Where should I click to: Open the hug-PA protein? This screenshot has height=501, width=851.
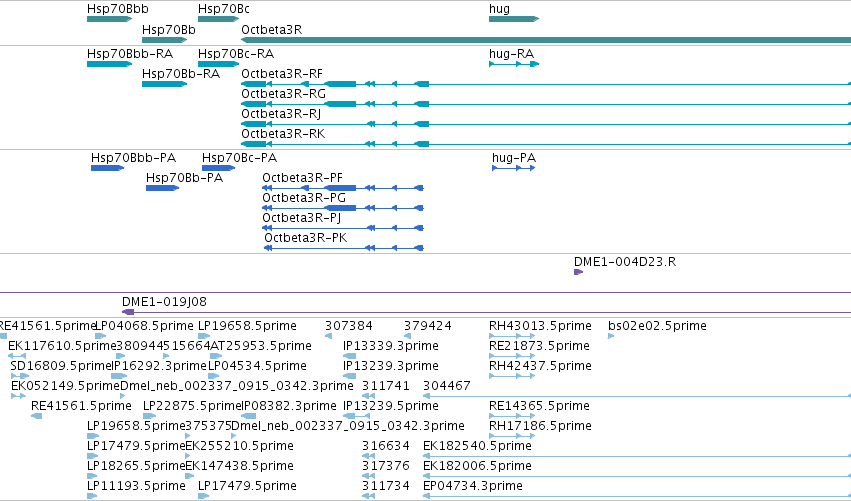pos(514,158)
